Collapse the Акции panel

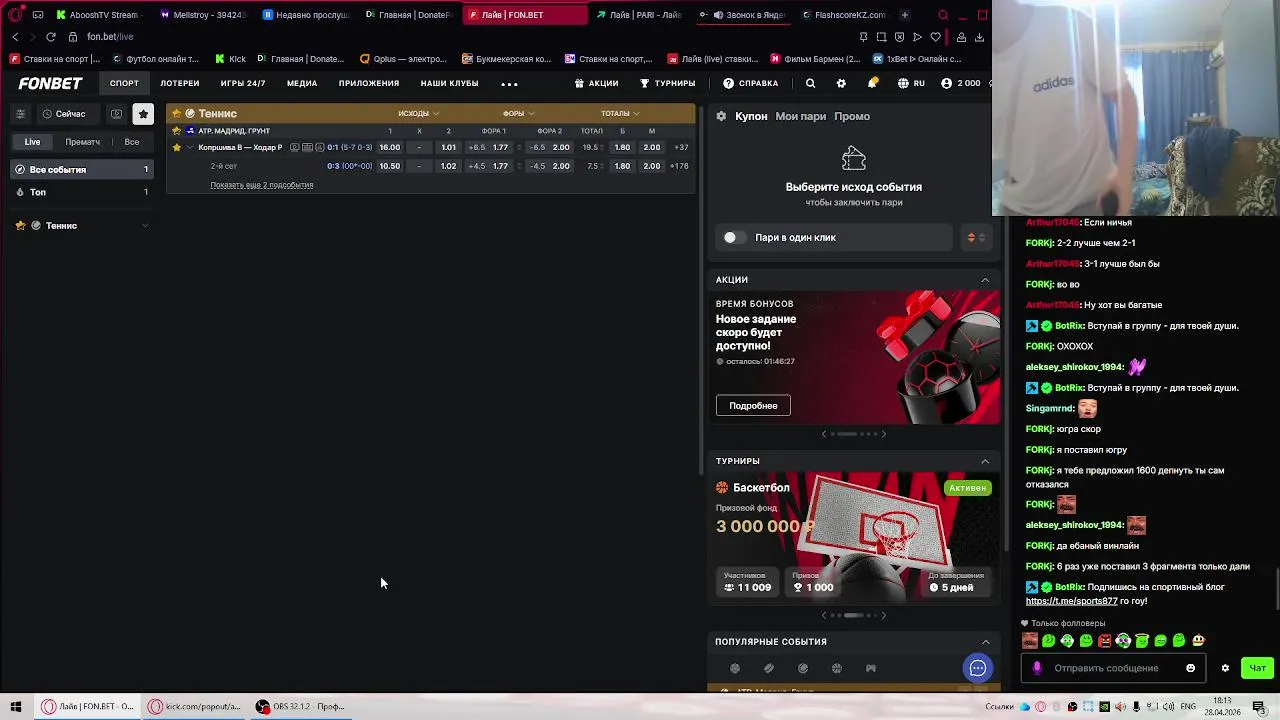point(985,280)
